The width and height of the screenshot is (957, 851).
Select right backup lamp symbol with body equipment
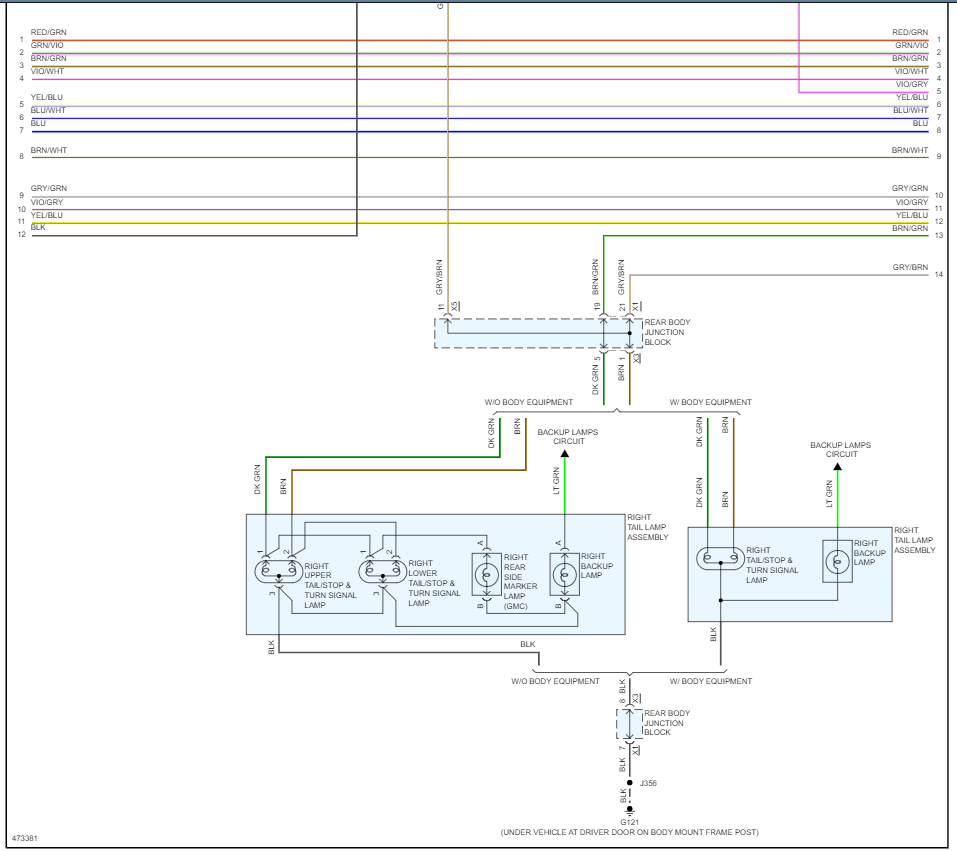(837, 561)
